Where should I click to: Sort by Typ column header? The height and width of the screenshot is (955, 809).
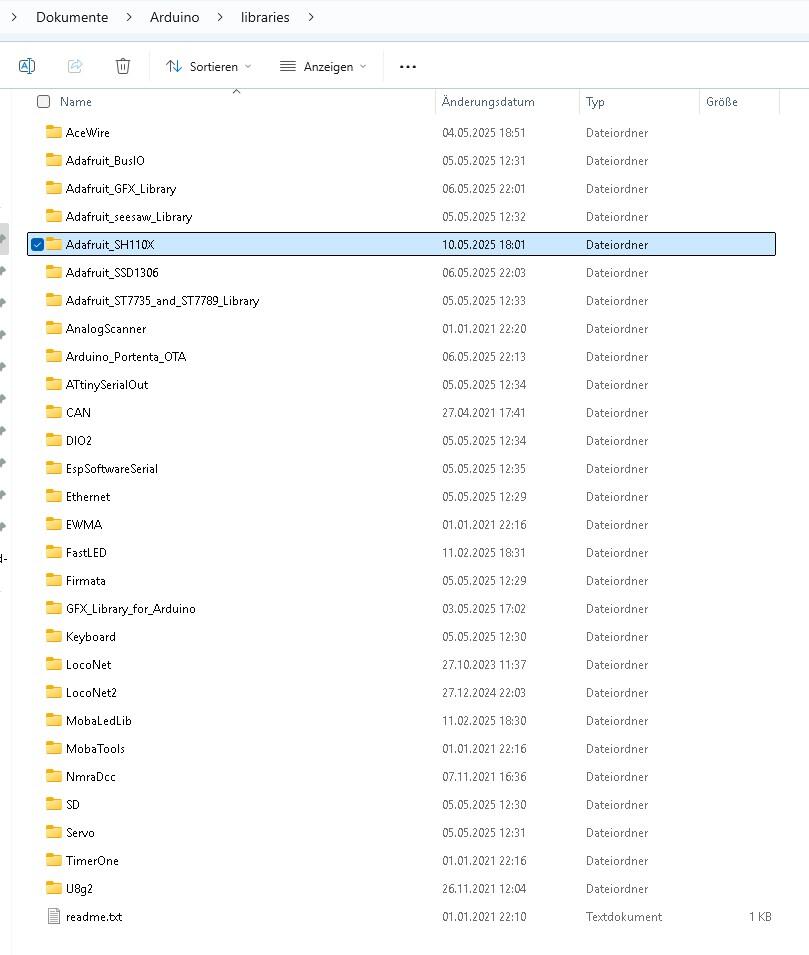[x=596, y=101]
